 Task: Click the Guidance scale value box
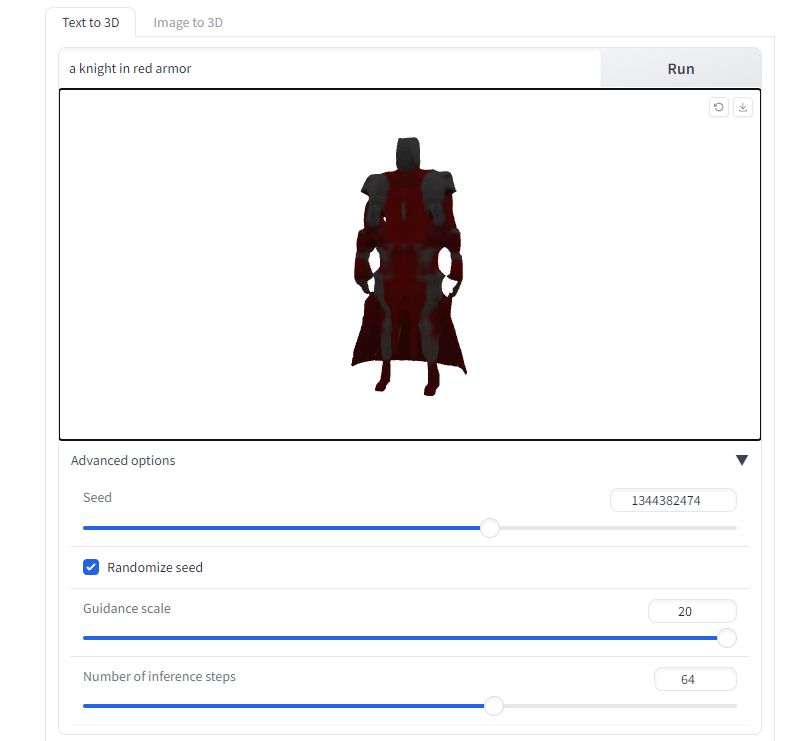pyautogui.click(x=692, y=611)
